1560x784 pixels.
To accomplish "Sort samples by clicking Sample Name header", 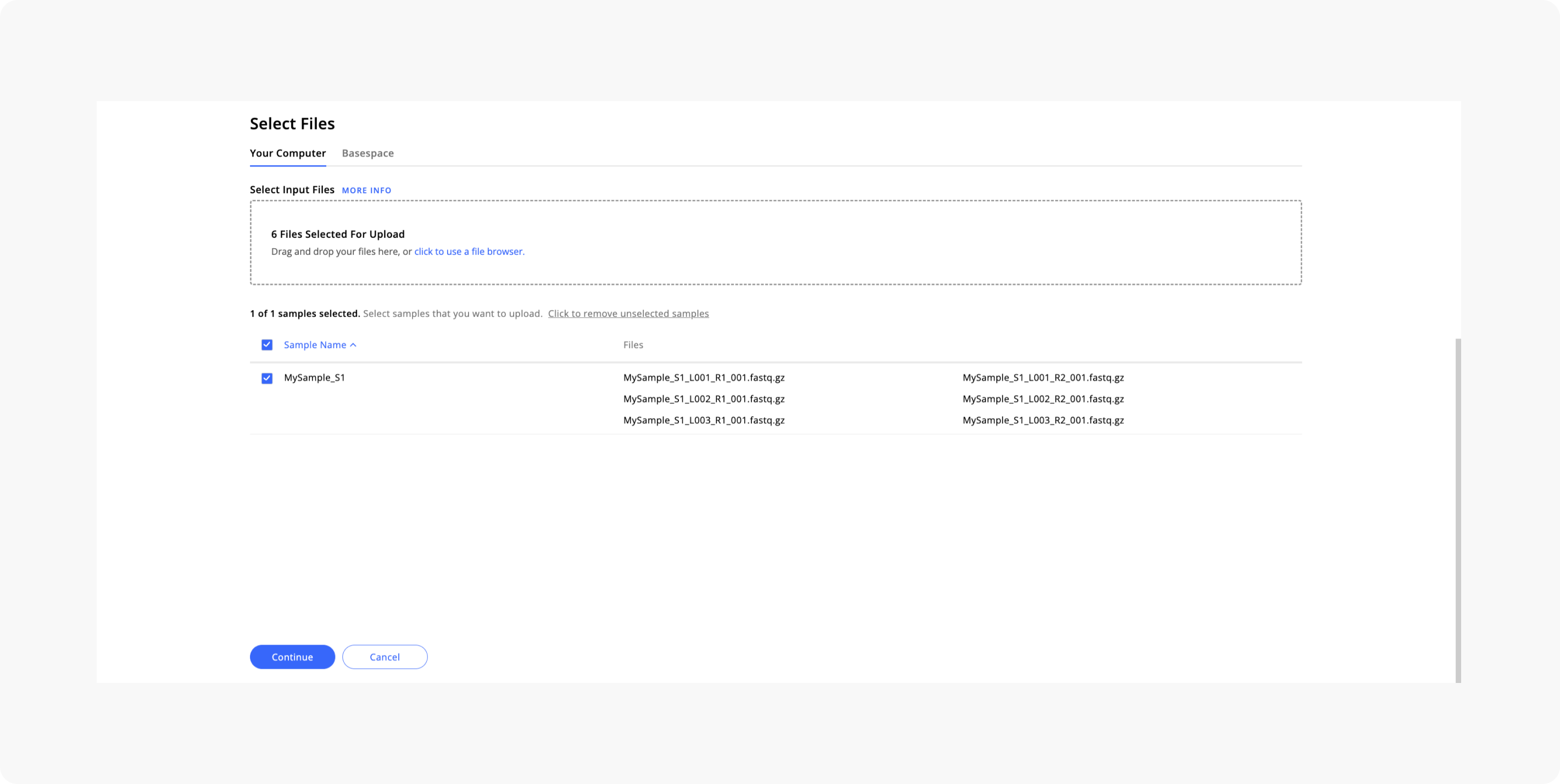I will (314, 344).
